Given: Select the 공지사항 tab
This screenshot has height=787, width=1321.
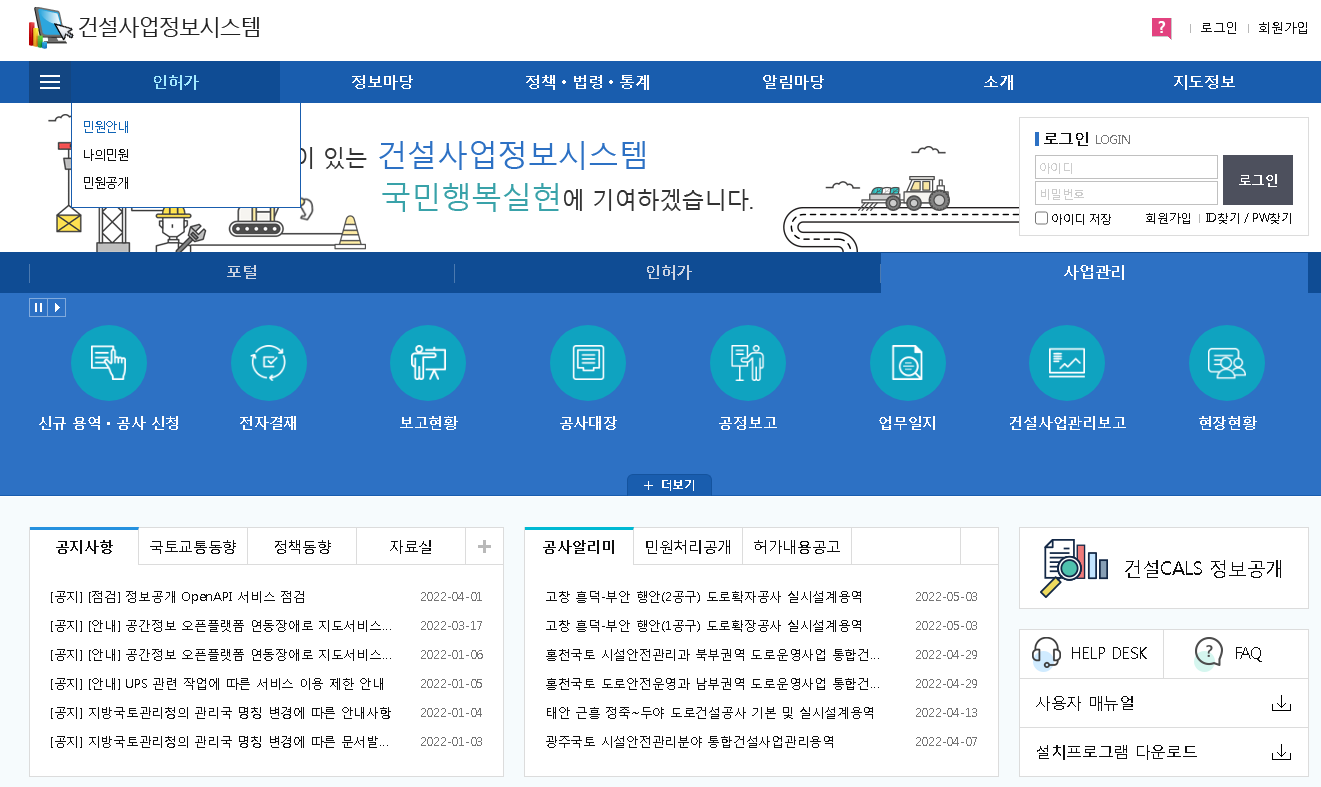Looking at the screenshot, I should click(84, 547).
